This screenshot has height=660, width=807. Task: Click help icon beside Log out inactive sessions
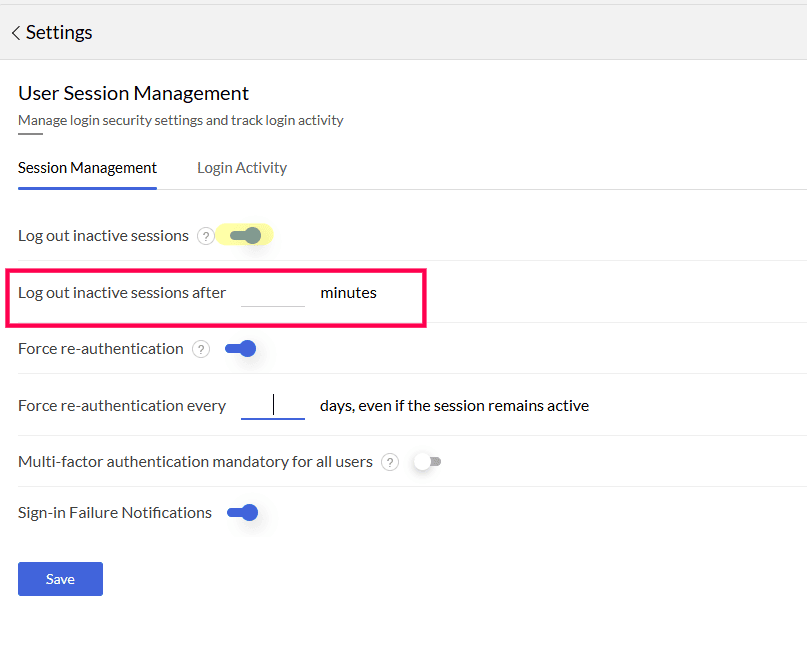coord(206,236)
